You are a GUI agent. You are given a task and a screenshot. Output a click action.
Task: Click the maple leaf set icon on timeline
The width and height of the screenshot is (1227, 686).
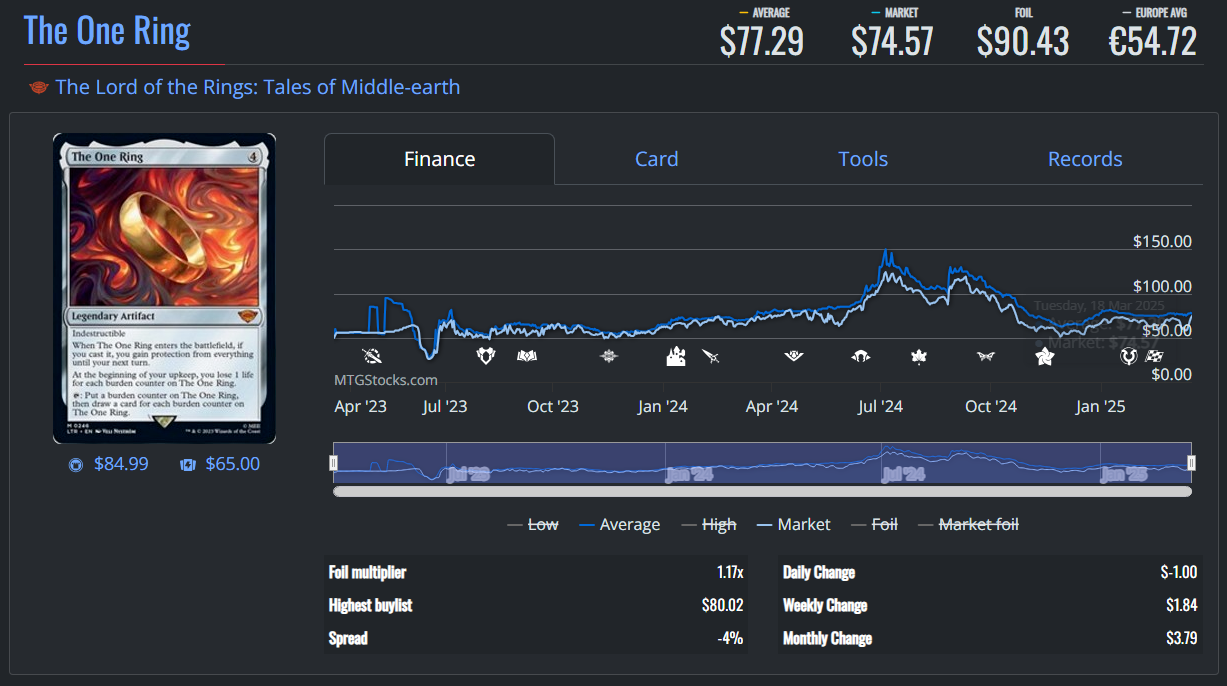pyautogui.click(x=918, y=355)
